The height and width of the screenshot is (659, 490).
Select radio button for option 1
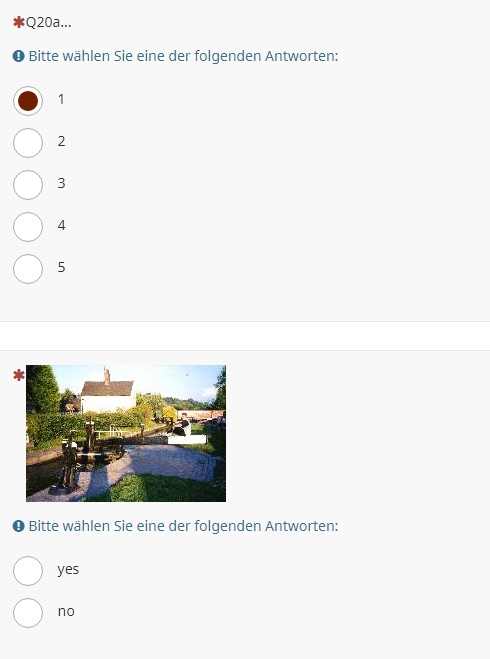coord(28,101)
